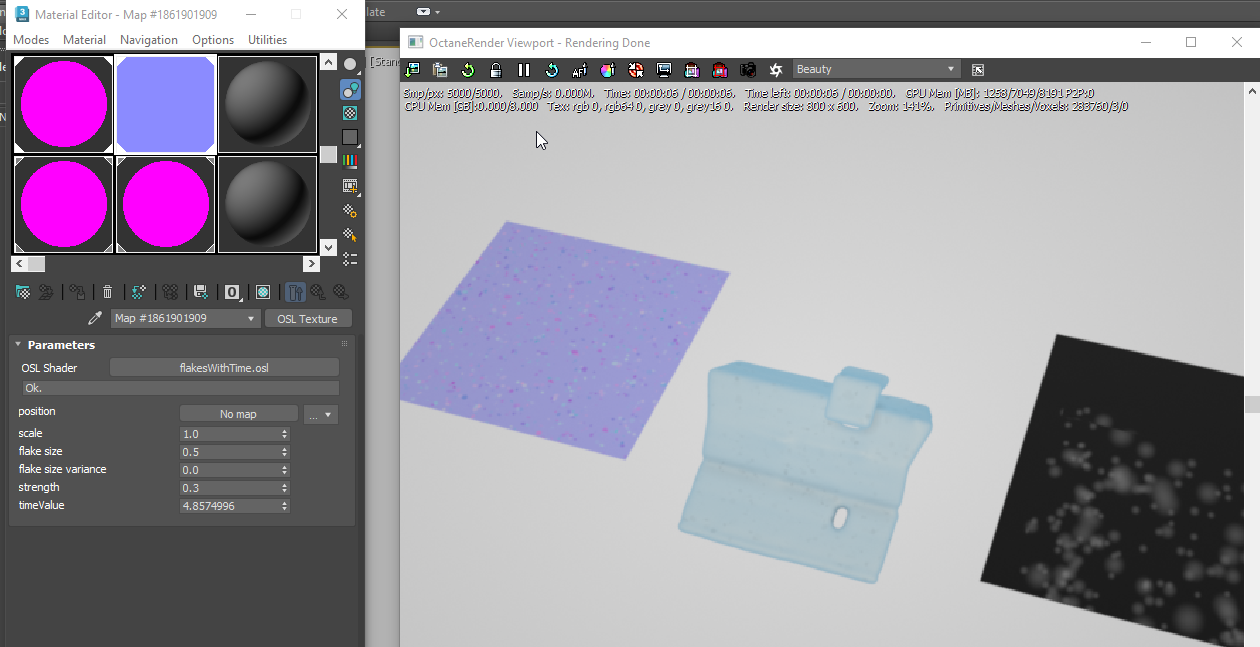Click the strength value spinner

[285, 488]
